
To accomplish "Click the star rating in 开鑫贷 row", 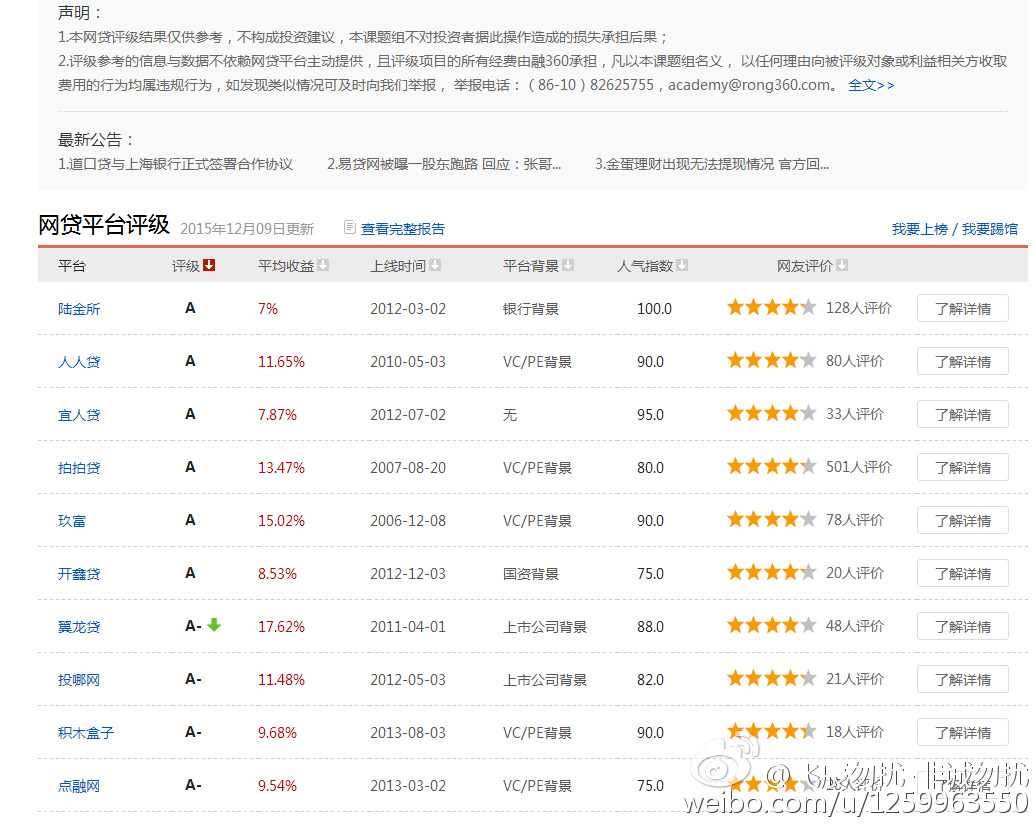I will click(772, 572).
